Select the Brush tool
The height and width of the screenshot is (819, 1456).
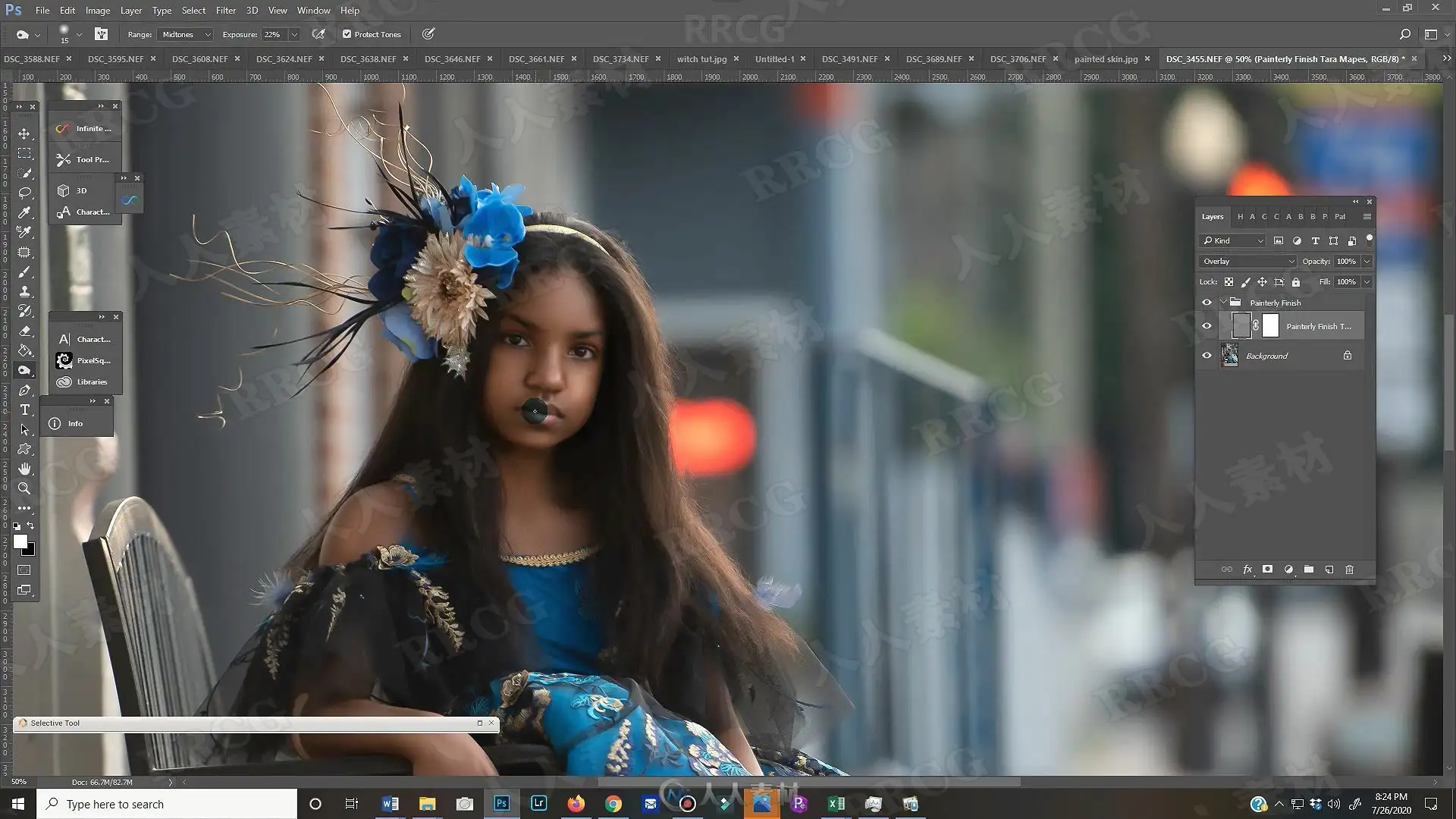[24, 271]
